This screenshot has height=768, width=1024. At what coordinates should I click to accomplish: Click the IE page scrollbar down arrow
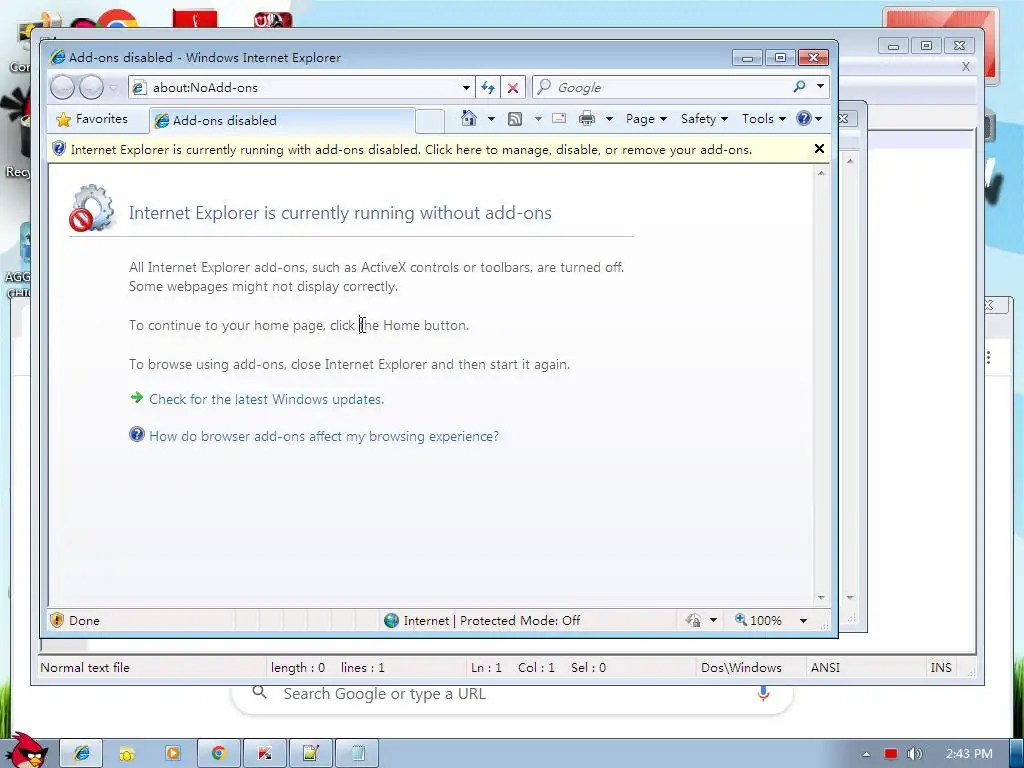pos(821,598)
